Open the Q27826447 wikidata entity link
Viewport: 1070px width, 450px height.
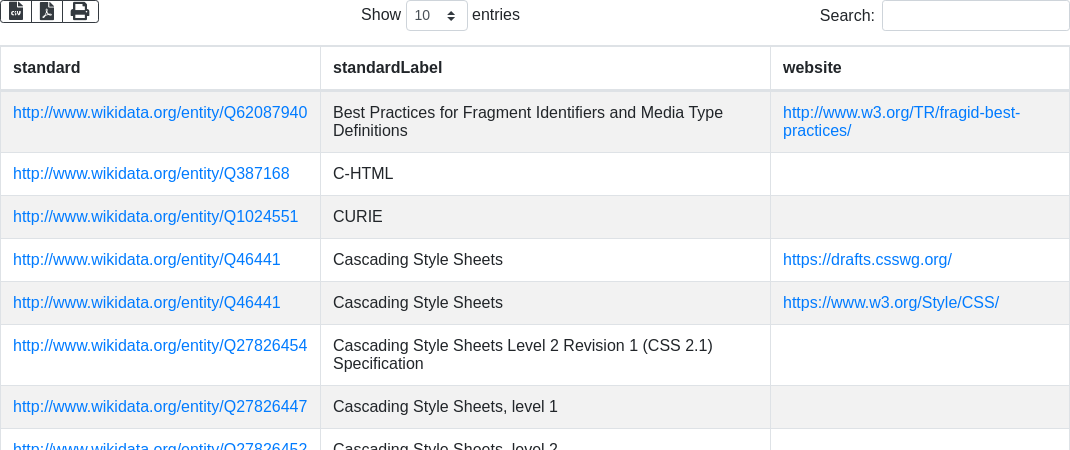click(x=160, y=407)
